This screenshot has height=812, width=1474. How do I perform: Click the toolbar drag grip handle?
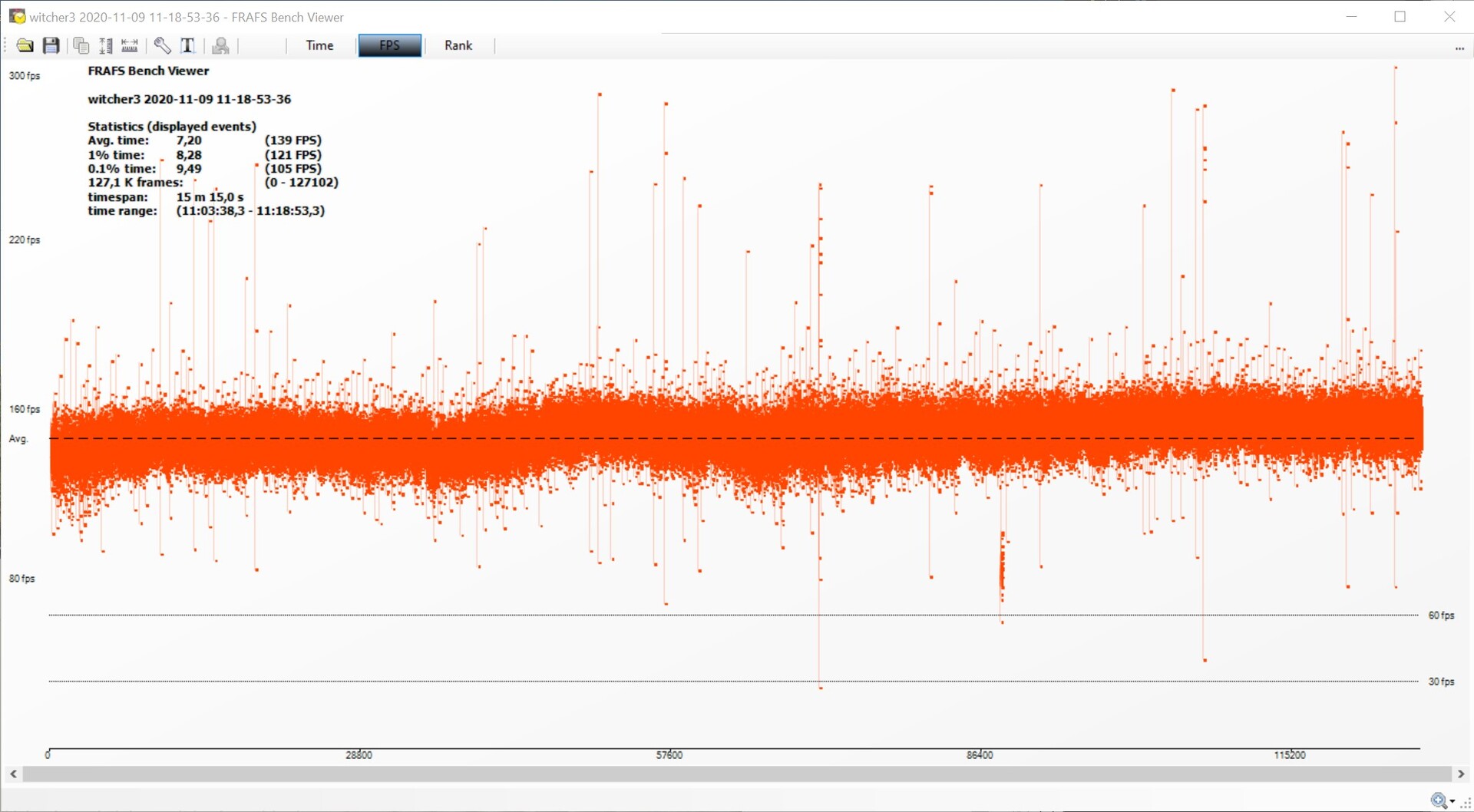6,46
